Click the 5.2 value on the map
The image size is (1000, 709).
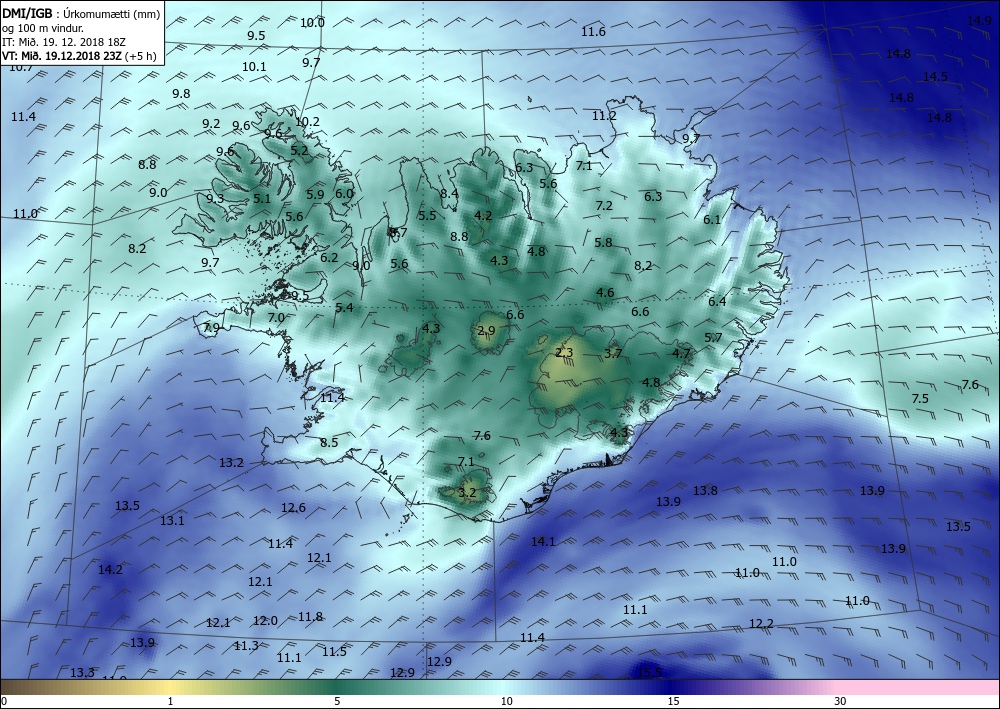click(299, 151)
